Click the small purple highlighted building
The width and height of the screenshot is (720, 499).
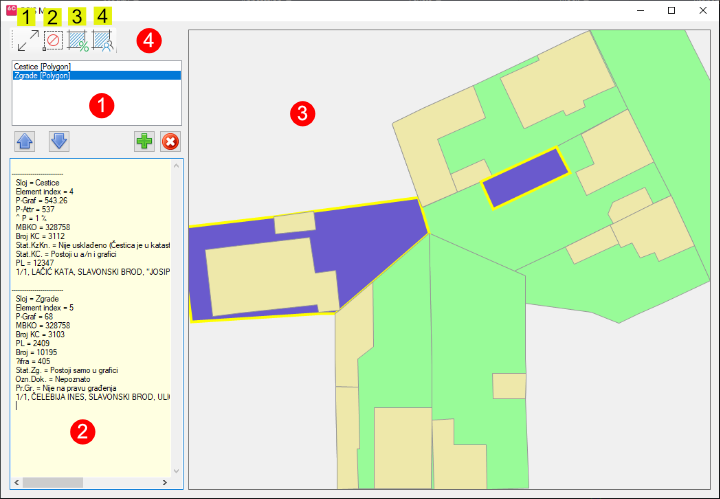pyautogui.click(x=525, y=177)
